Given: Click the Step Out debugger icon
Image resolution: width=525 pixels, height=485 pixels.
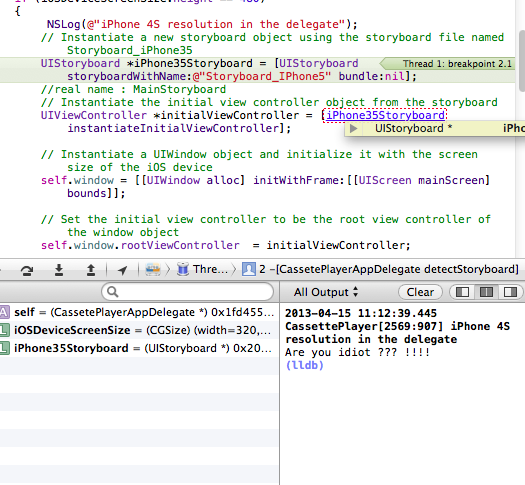Looking at the screenshot, I should (x=91, y=270).
